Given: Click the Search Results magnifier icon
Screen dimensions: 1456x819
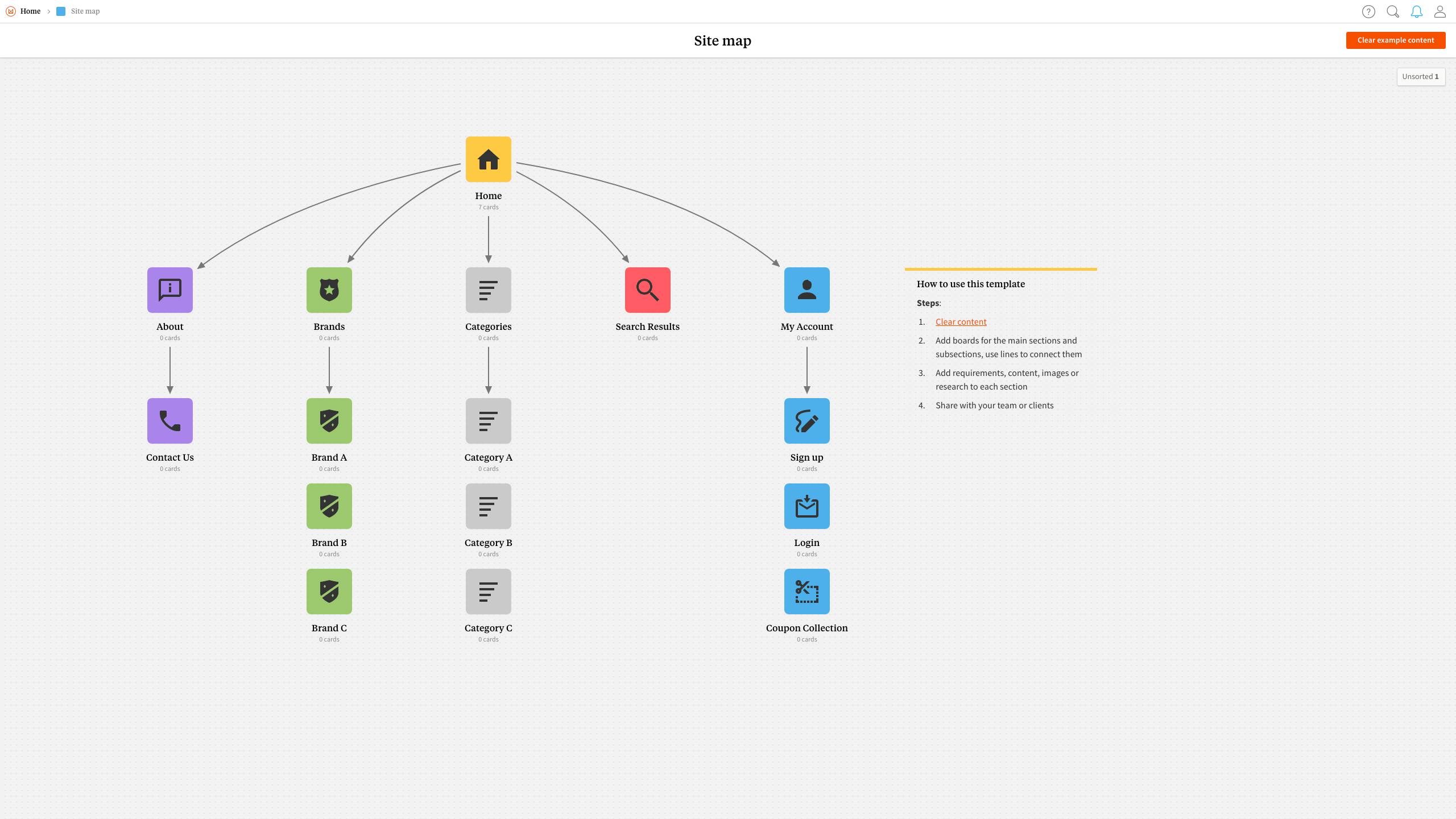Looking at the screenshot, I should 647,290.
